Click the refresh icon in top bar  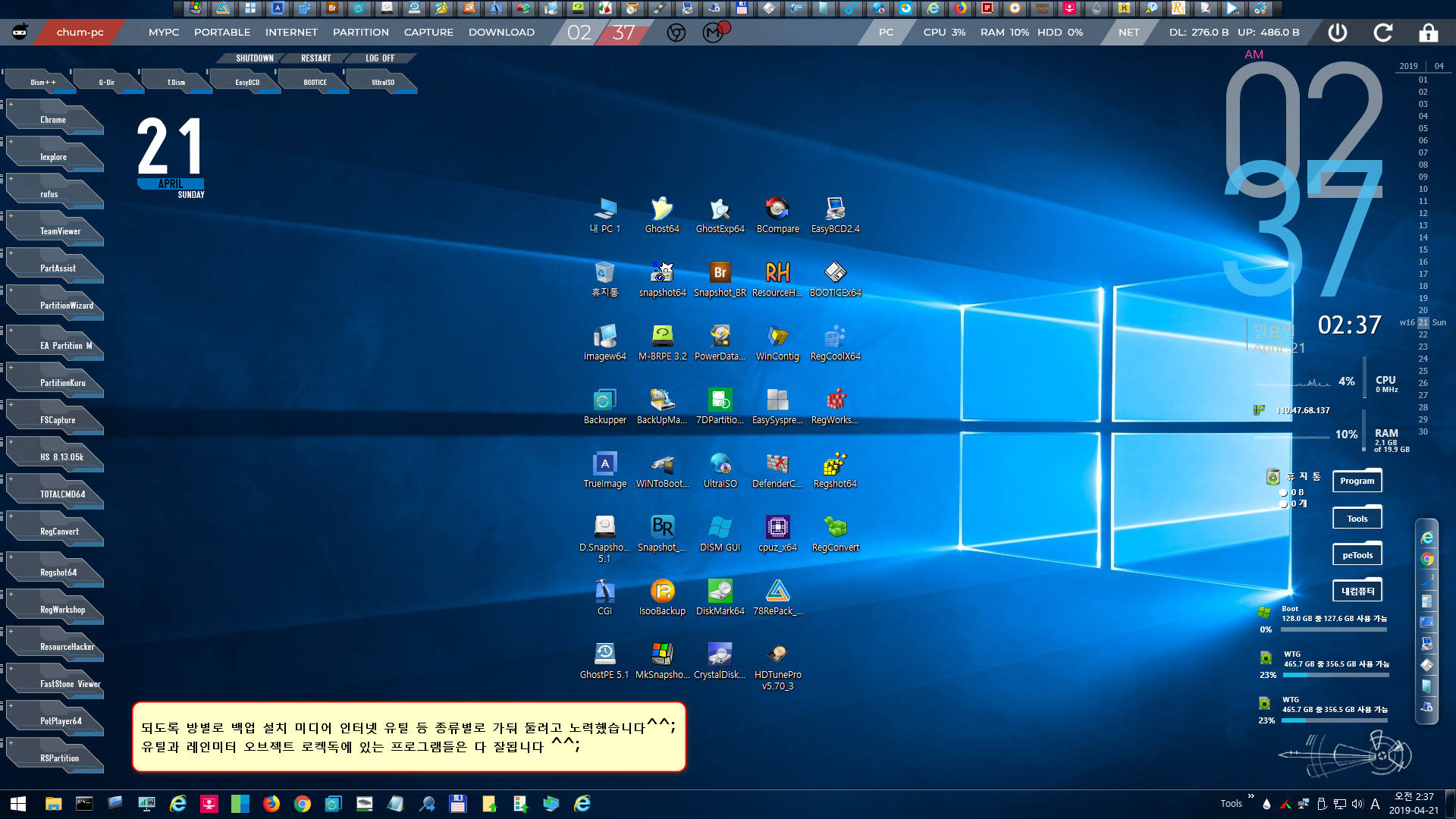1383,33
